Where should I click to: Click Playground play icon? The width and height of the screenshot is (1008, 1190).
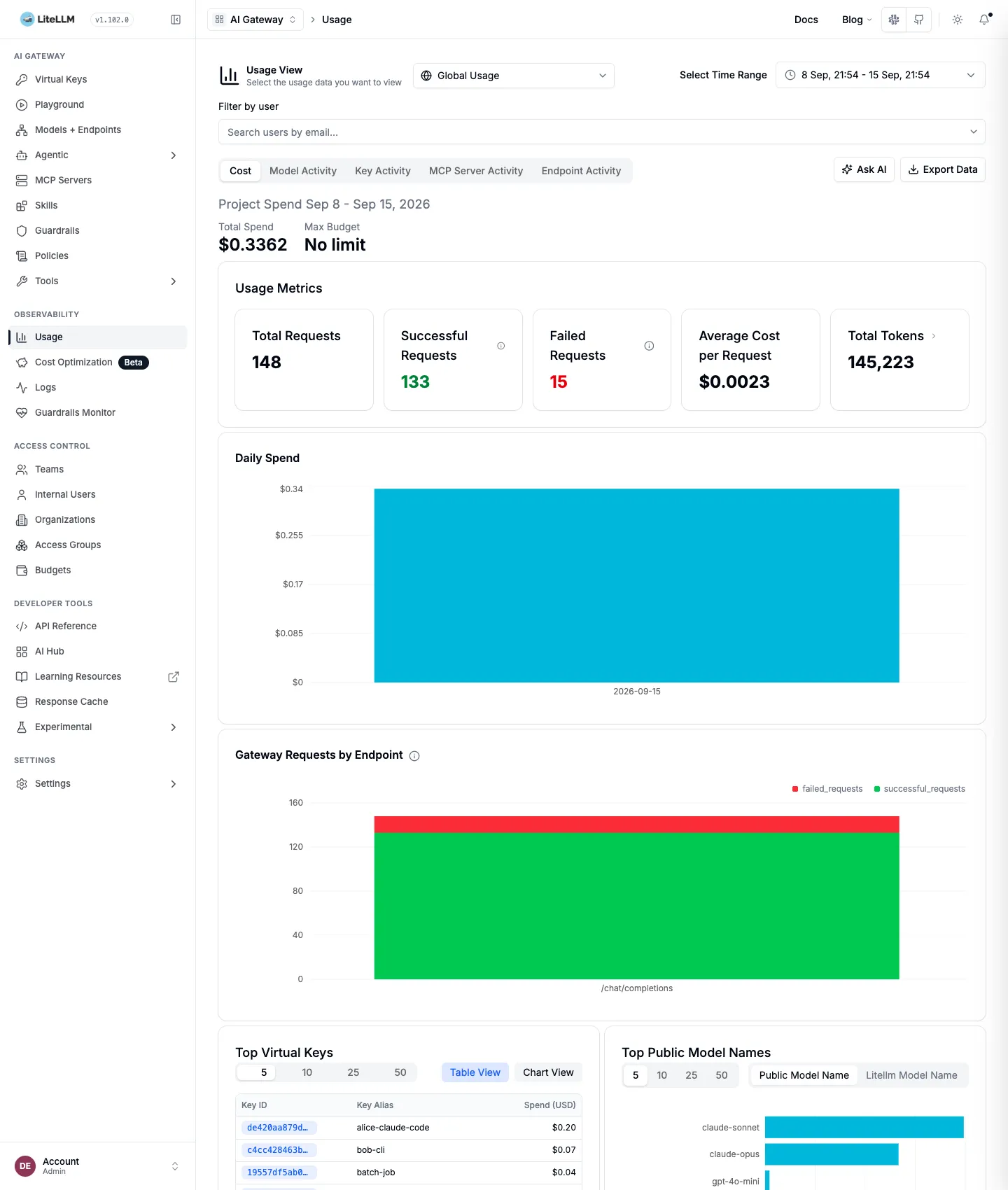pos(22,104)
